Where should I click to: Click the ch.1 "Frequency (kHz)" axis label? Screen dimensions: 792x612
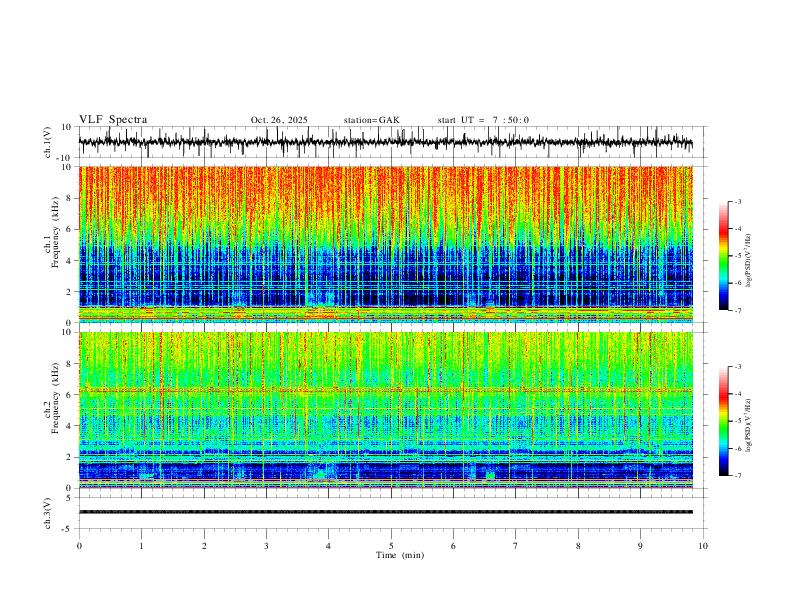56,232
